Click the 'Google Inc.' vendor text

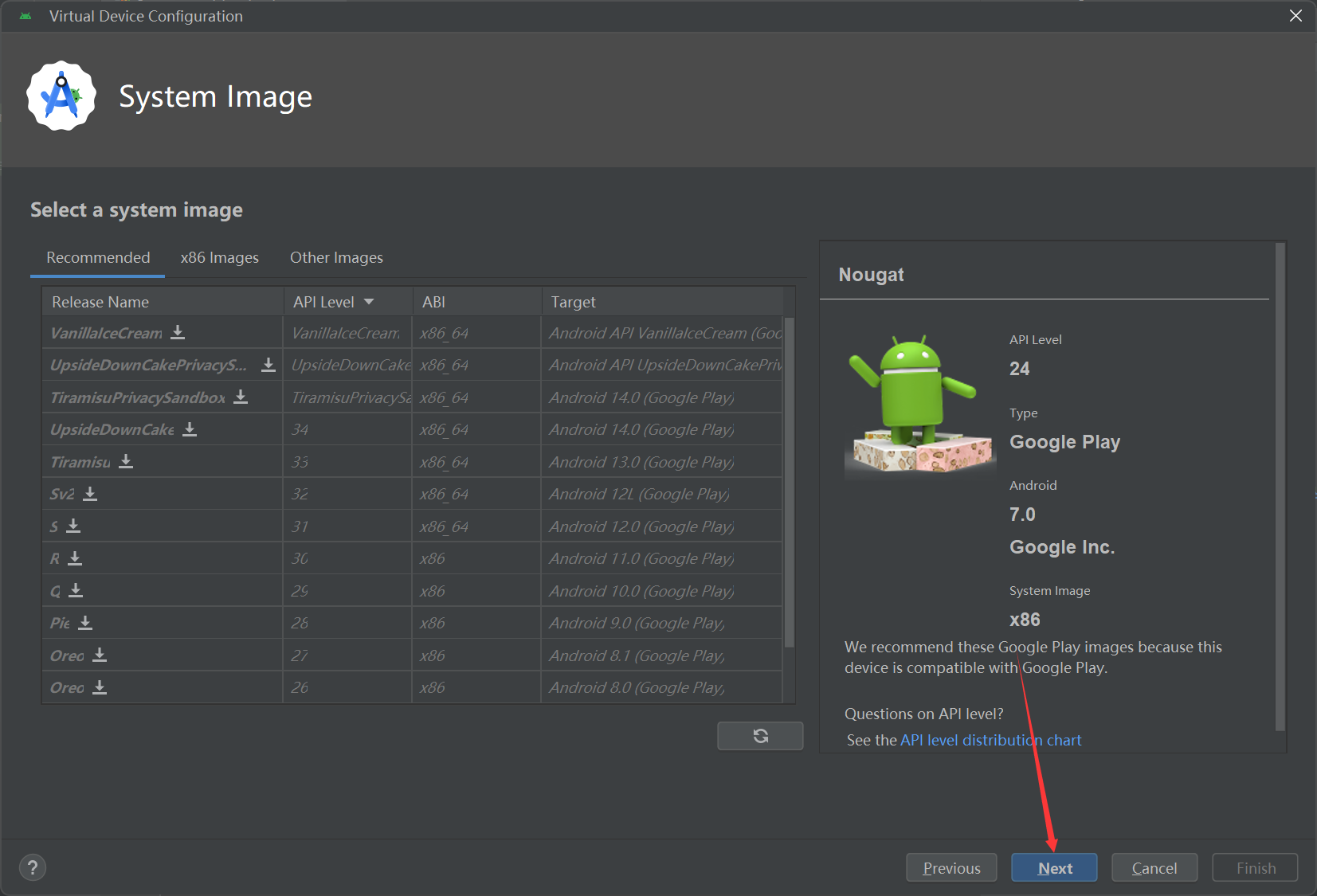pos(1062,547)
